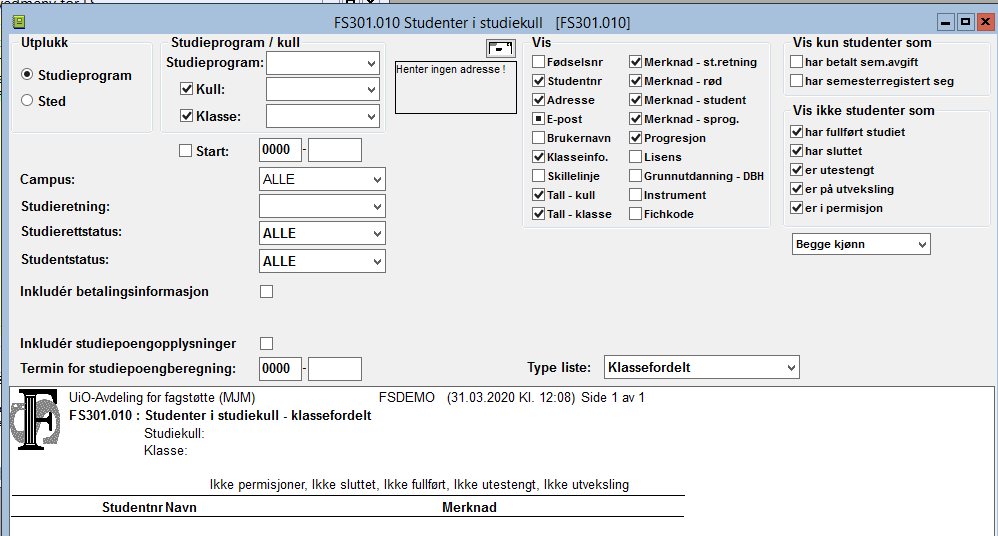Open the Studieprogram dropdown
This screenshot has height=536, width=998.
click(x=323, y=63)
